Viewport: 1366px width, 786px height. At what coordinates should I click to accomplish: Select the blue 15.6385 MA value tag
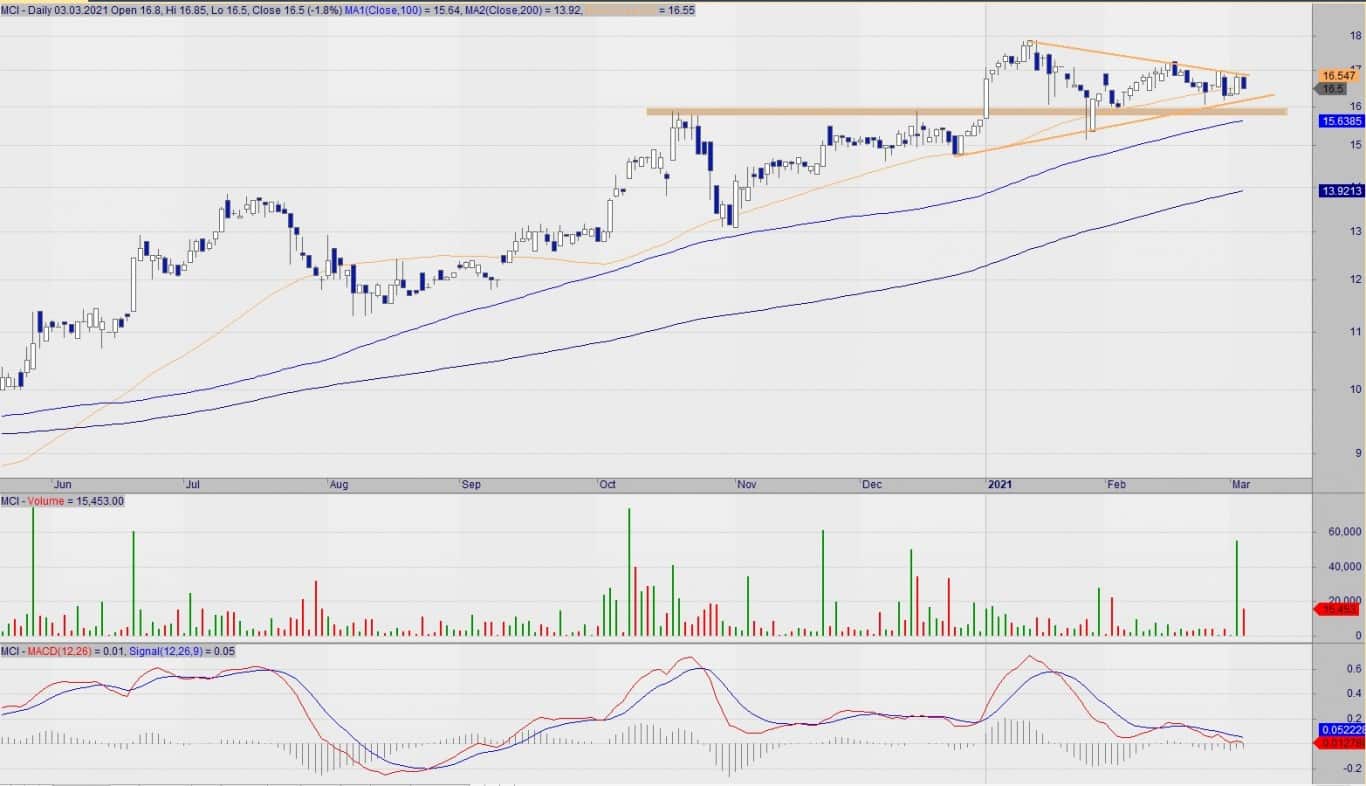1340,121
